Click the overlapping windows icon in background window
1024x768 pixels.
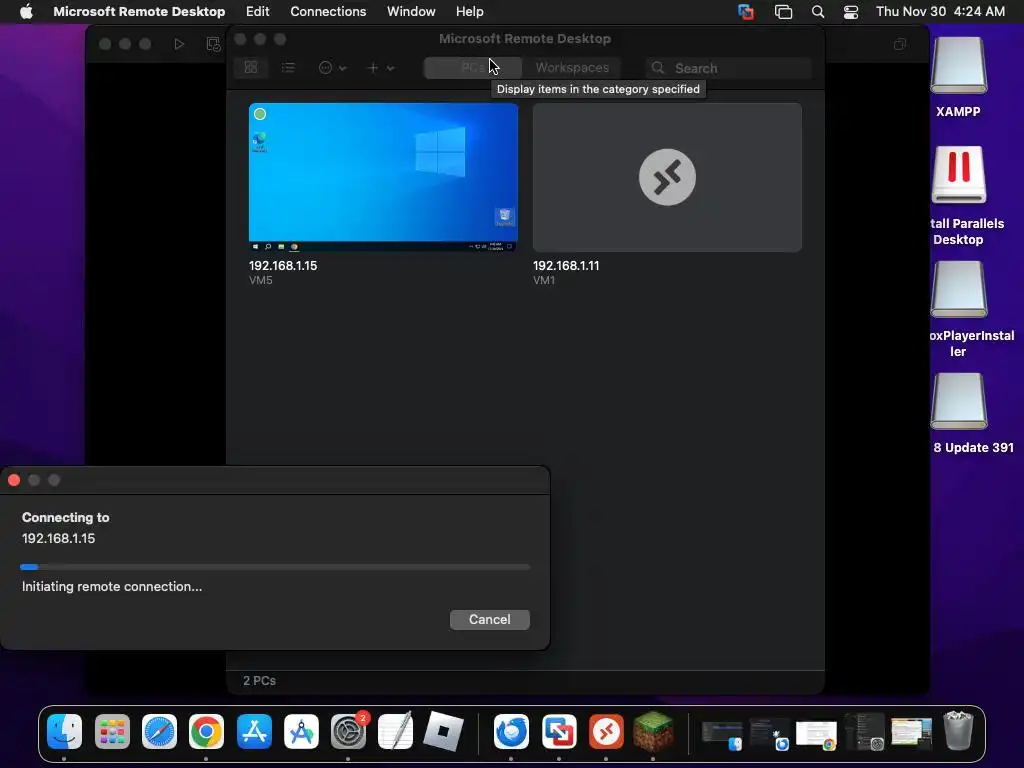point(900,44)
